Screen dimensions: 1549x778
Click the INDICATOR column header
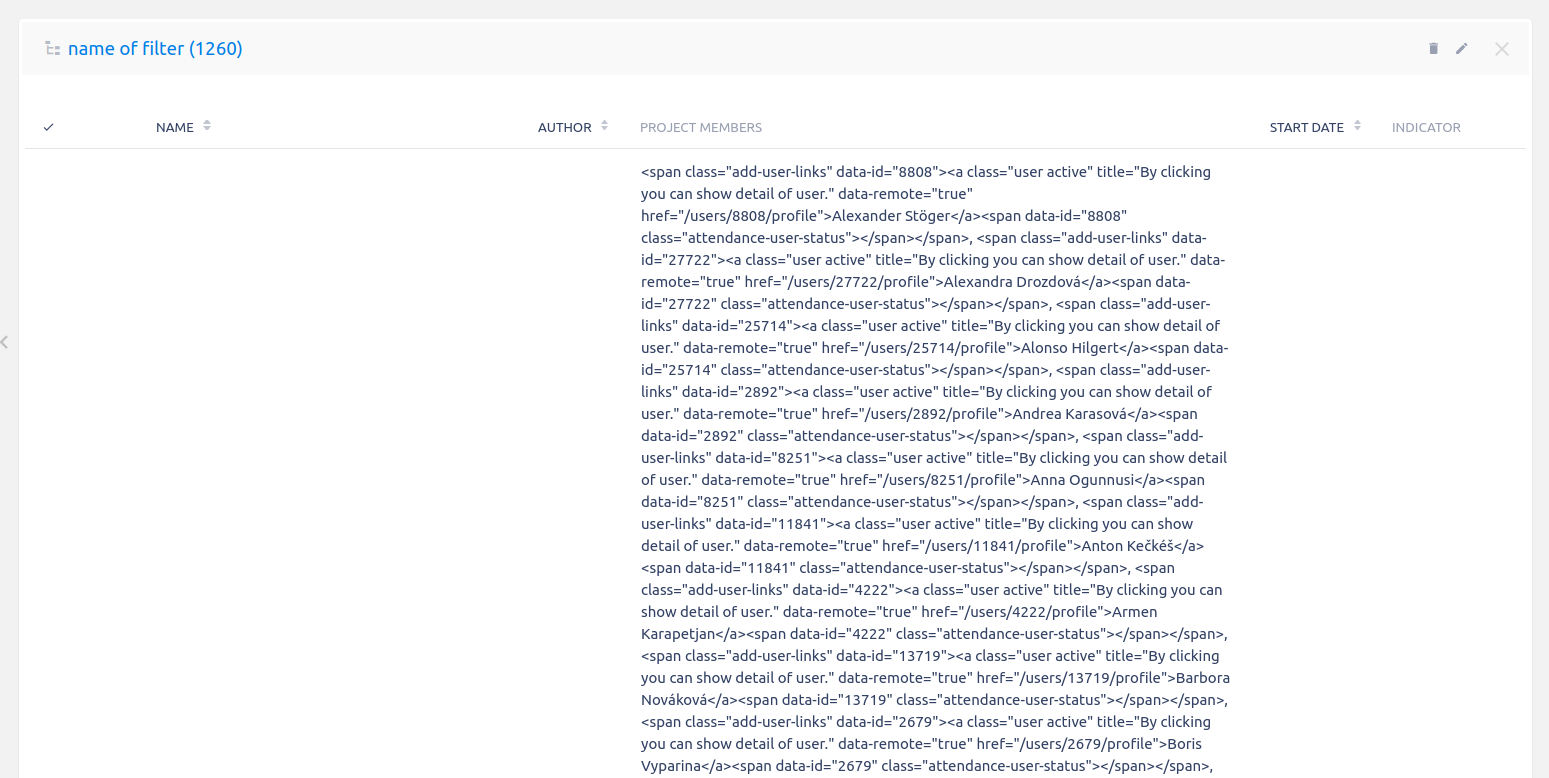pyautogui.click(x=1426, y=127)
